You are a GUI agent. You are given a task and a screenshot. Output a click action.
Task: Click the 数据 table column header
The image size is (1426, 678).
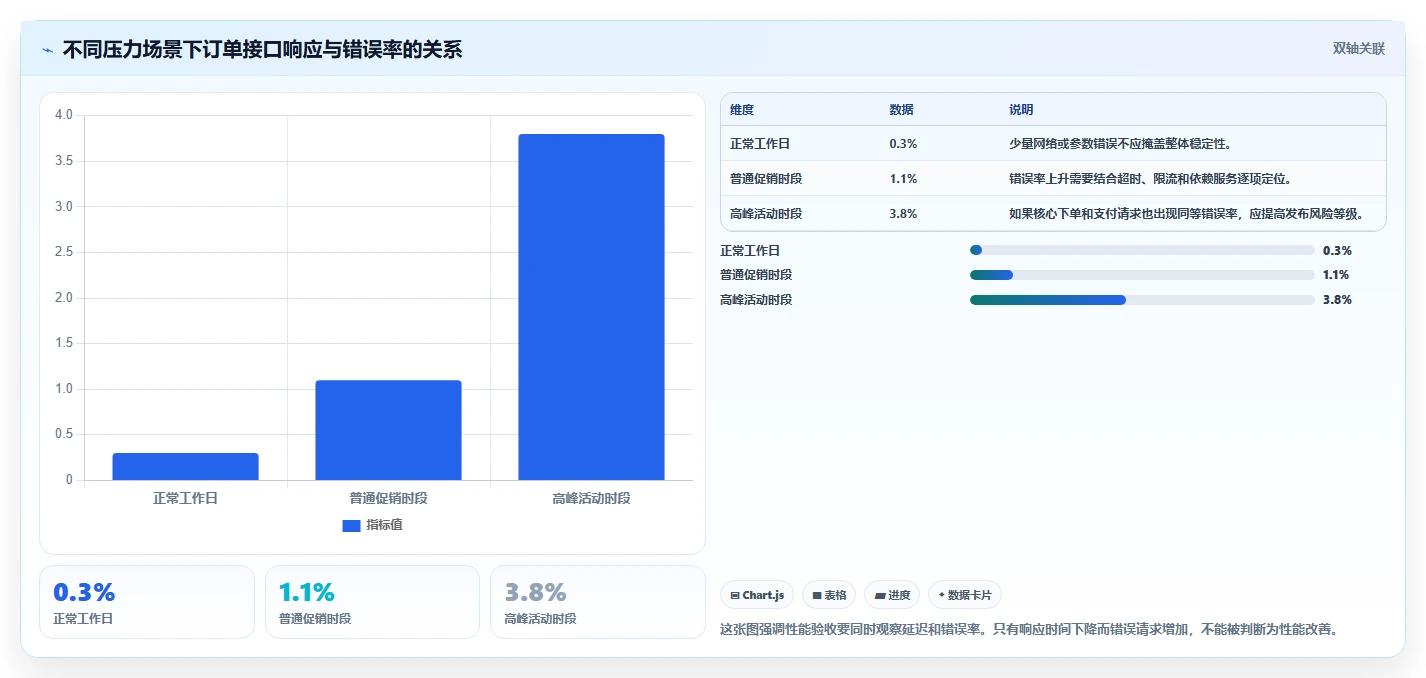(x=901, y=110)
